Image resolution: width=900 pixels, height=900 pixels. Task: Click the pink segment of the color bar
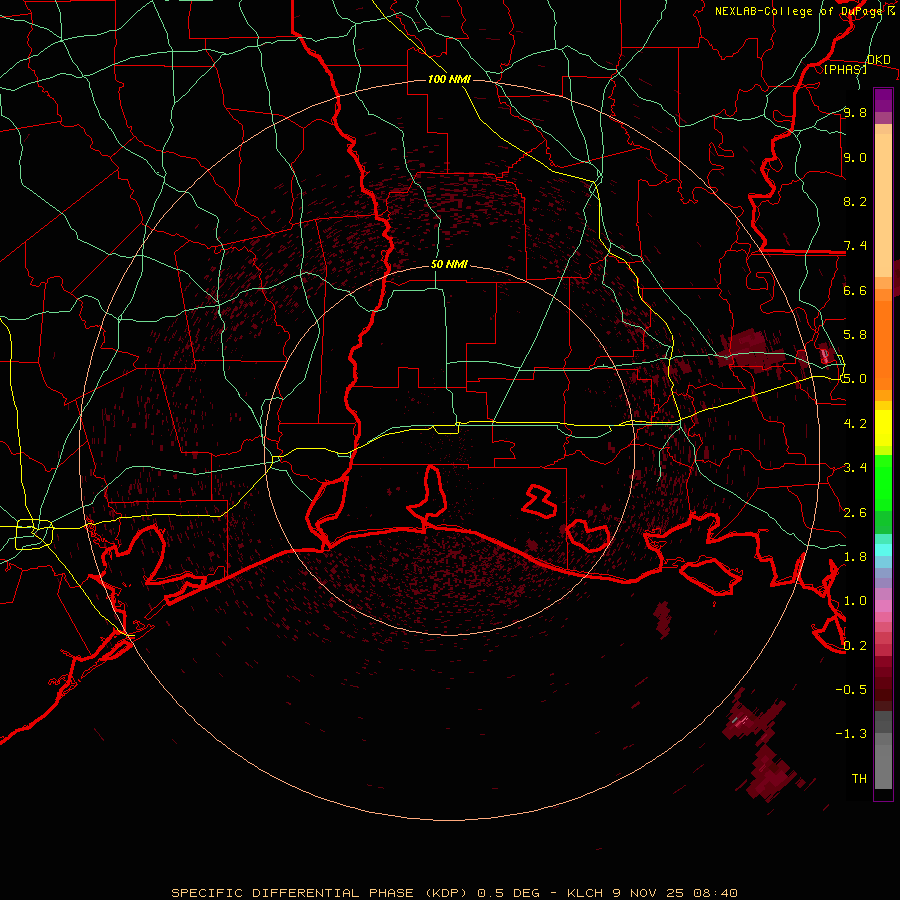(883, 606)
